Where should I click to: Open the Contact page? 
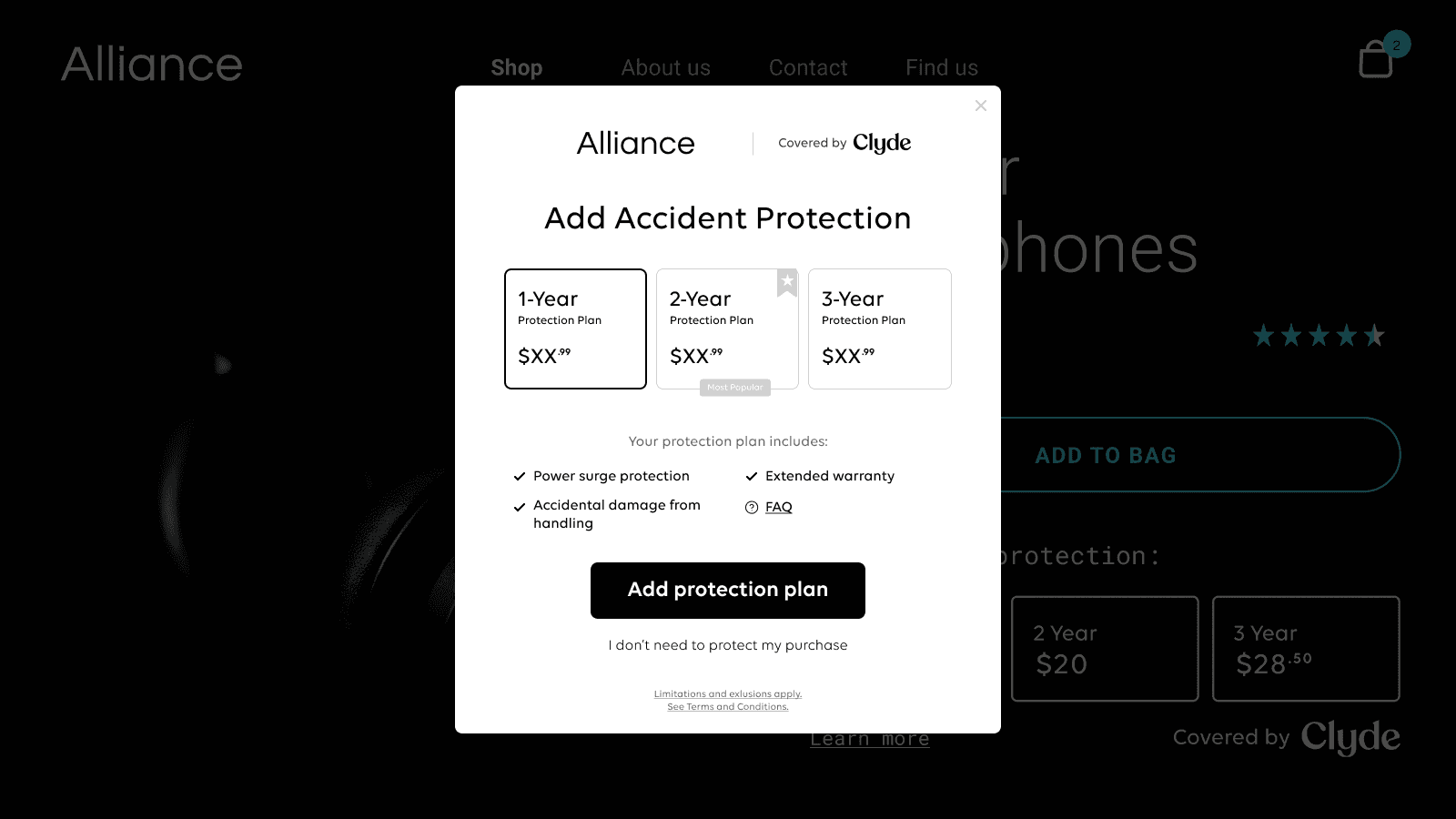808,66
